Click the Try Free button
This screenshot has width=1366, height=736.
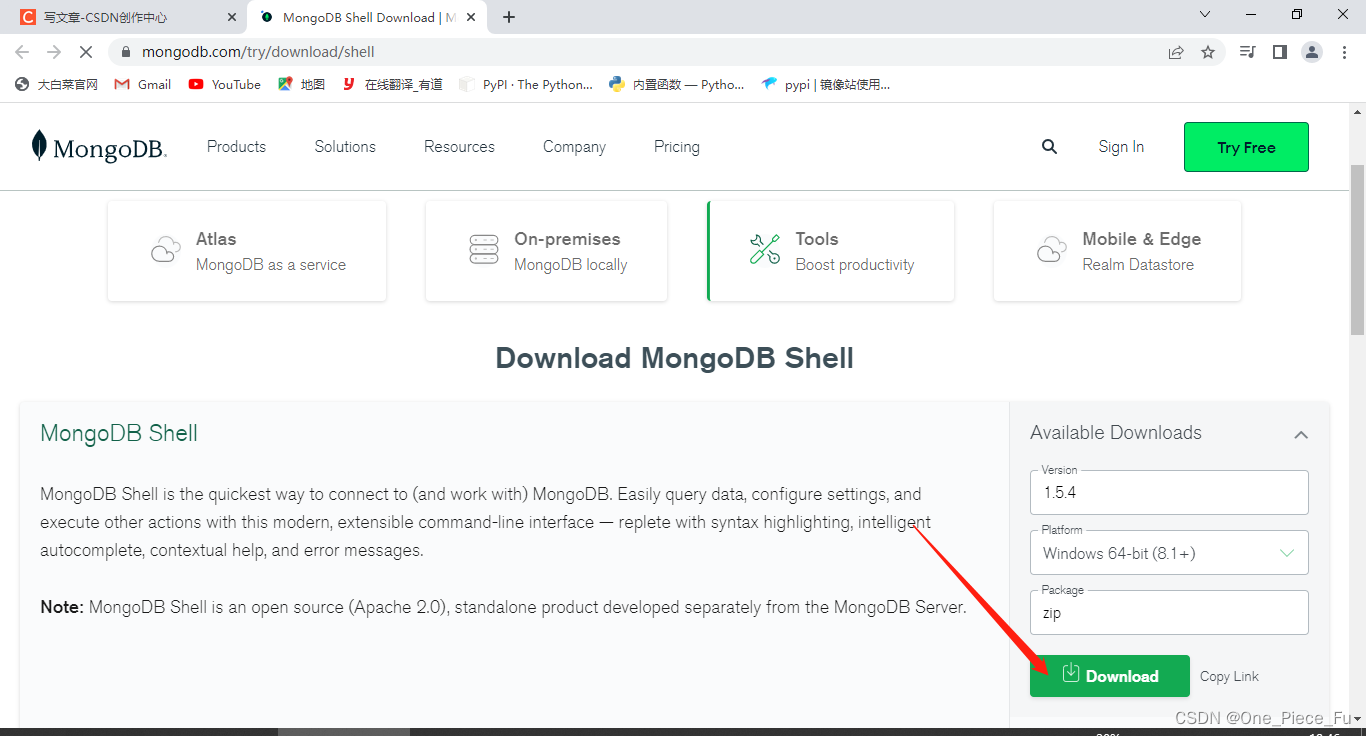(1246, 147)
